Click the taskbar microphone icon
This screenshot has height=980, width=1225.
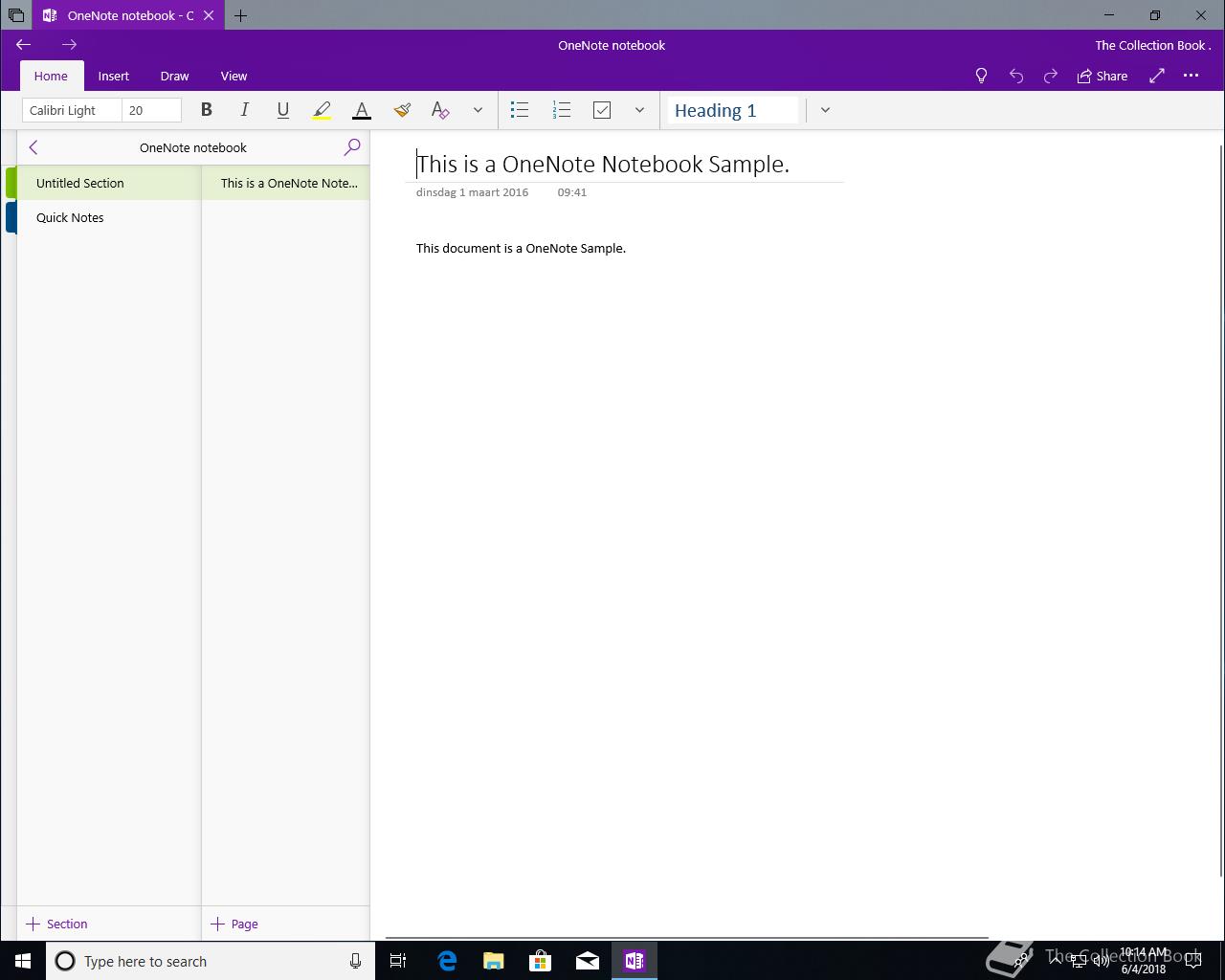click(x=355, y=961)
